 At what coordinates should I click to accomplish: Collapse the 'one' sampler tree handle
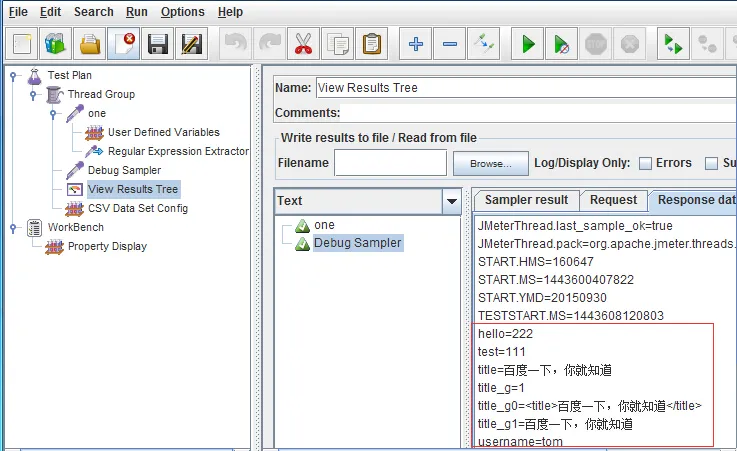(53, 114)
